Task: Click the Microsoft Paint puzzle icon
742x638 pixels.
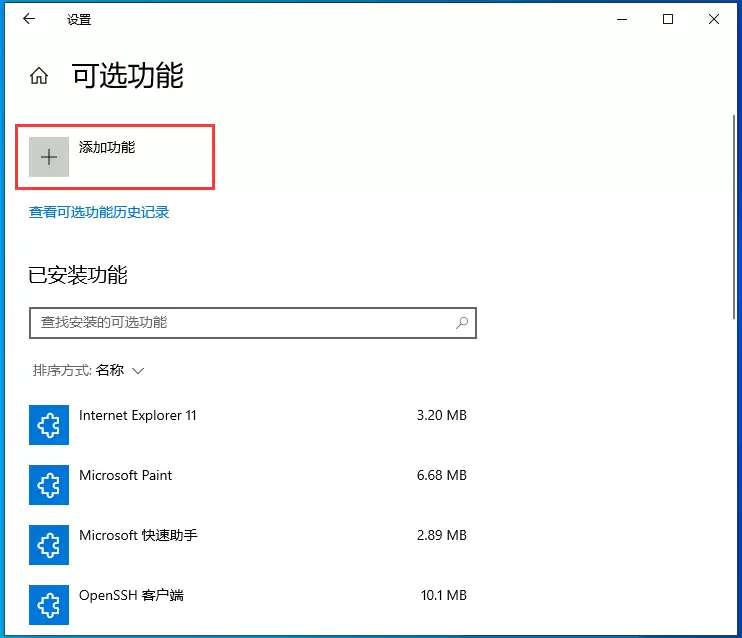Action: tap(49, 485)
